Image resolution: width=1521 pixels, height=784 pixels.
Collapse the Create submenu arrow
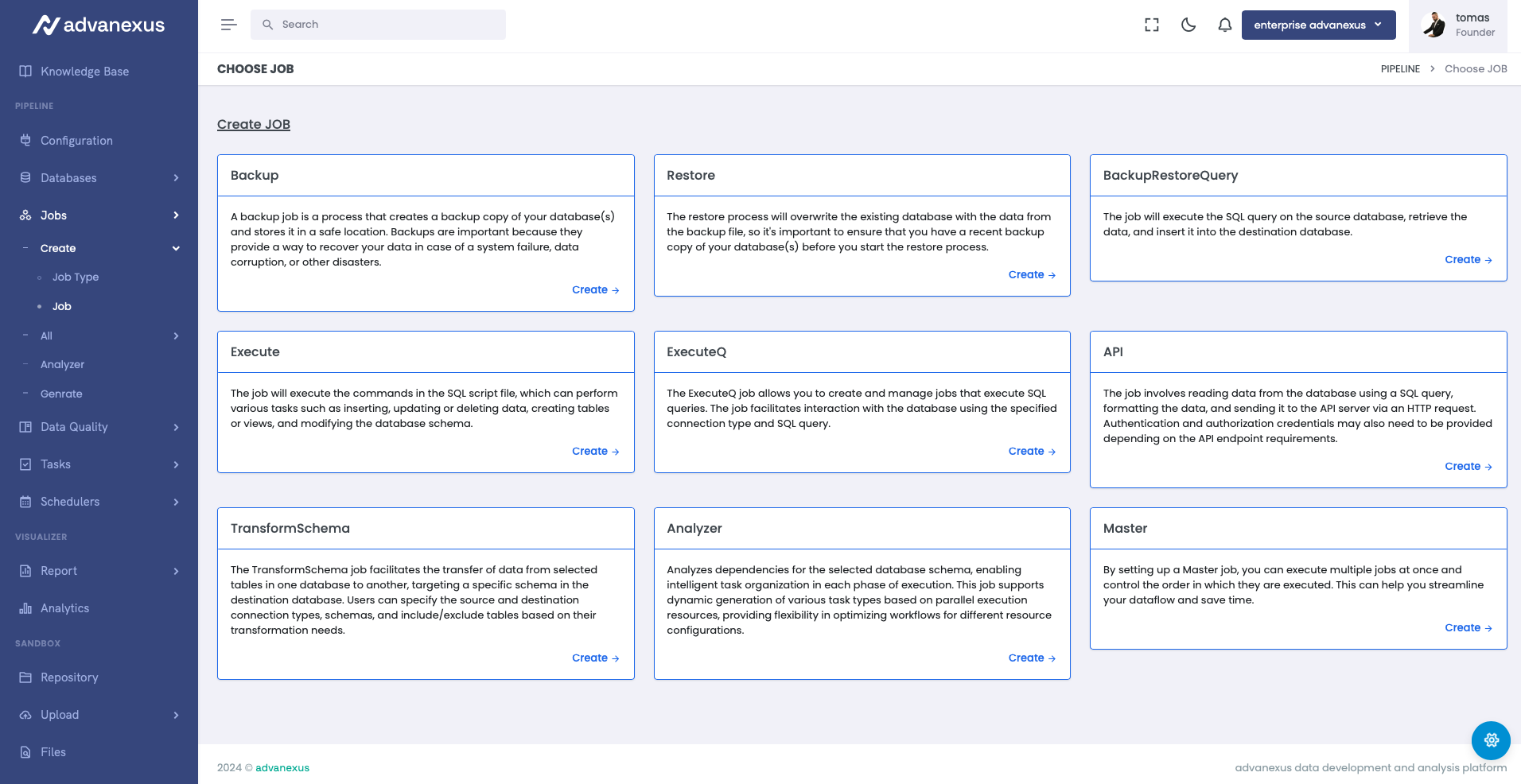tap(176, 248)
